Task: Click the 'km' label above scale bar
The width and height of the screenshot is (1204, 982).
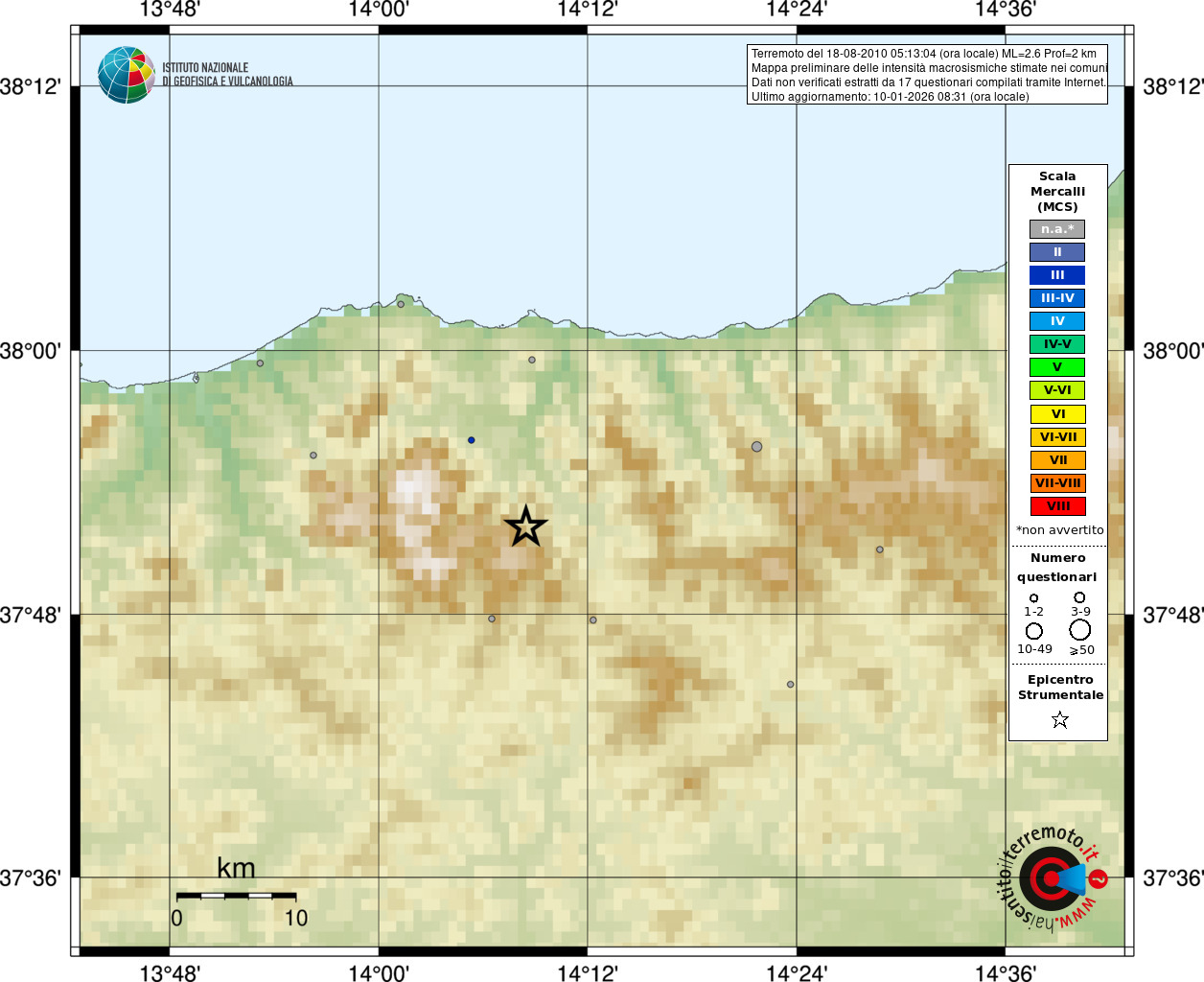Action: pos(236,869)
